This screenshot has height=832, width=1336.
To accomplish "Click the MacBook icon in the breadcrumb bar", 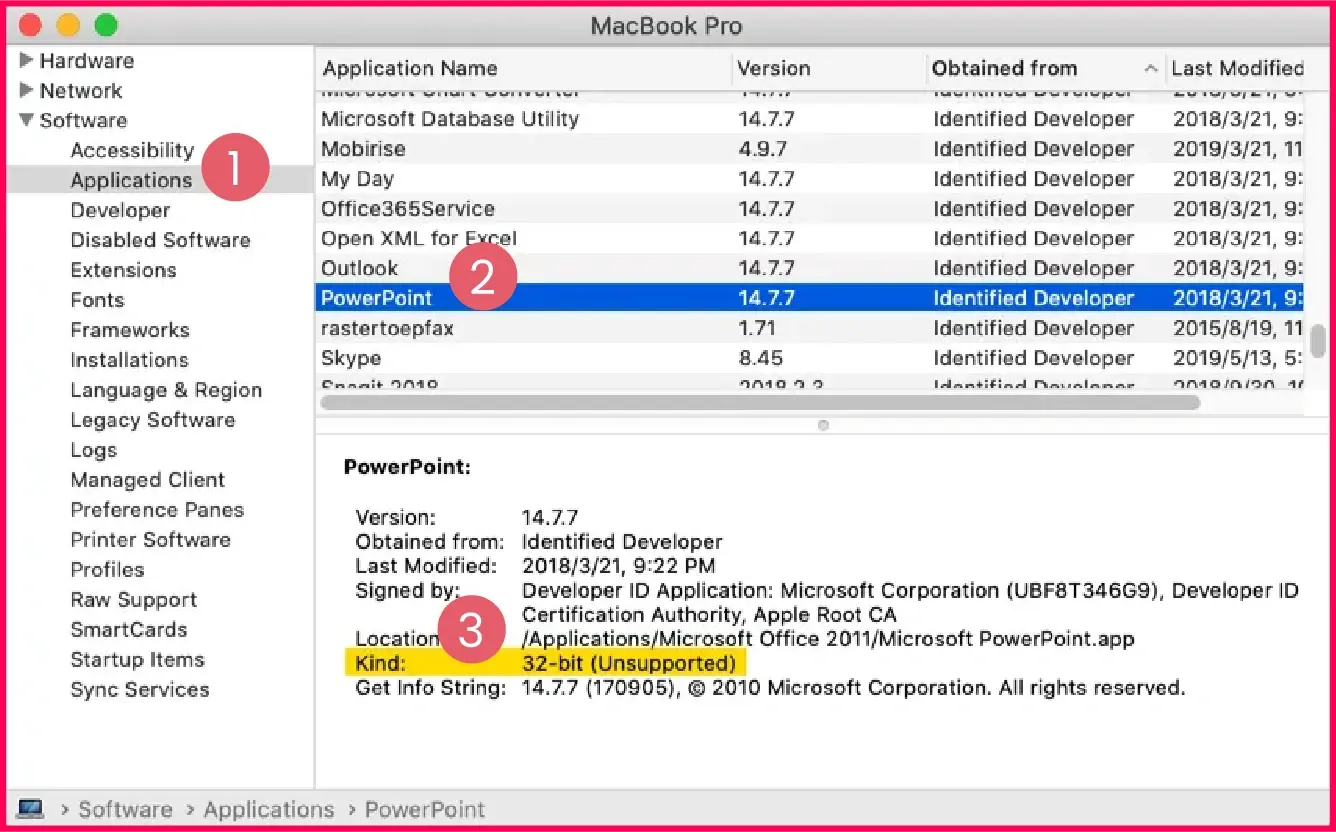I will [31, 809].
